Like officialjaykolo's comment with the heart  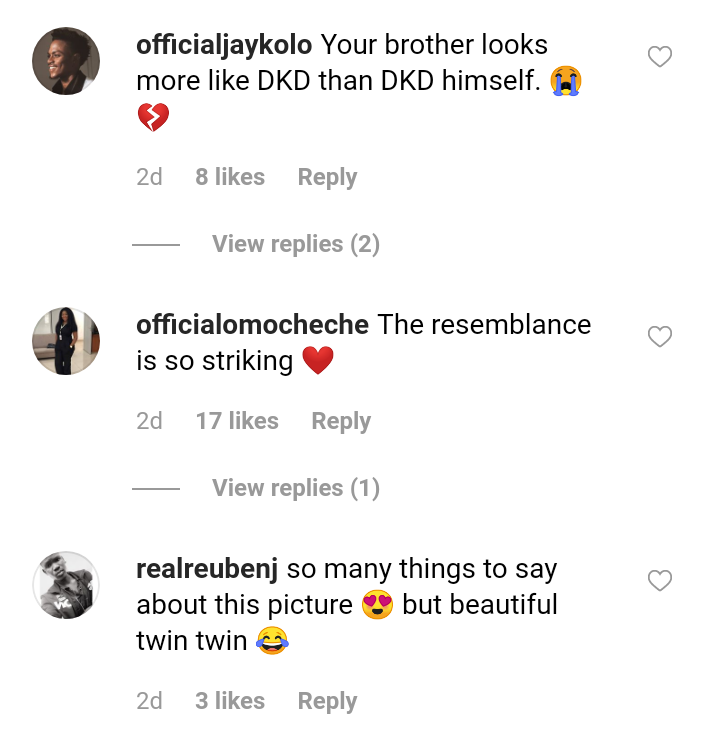point(660,57)
